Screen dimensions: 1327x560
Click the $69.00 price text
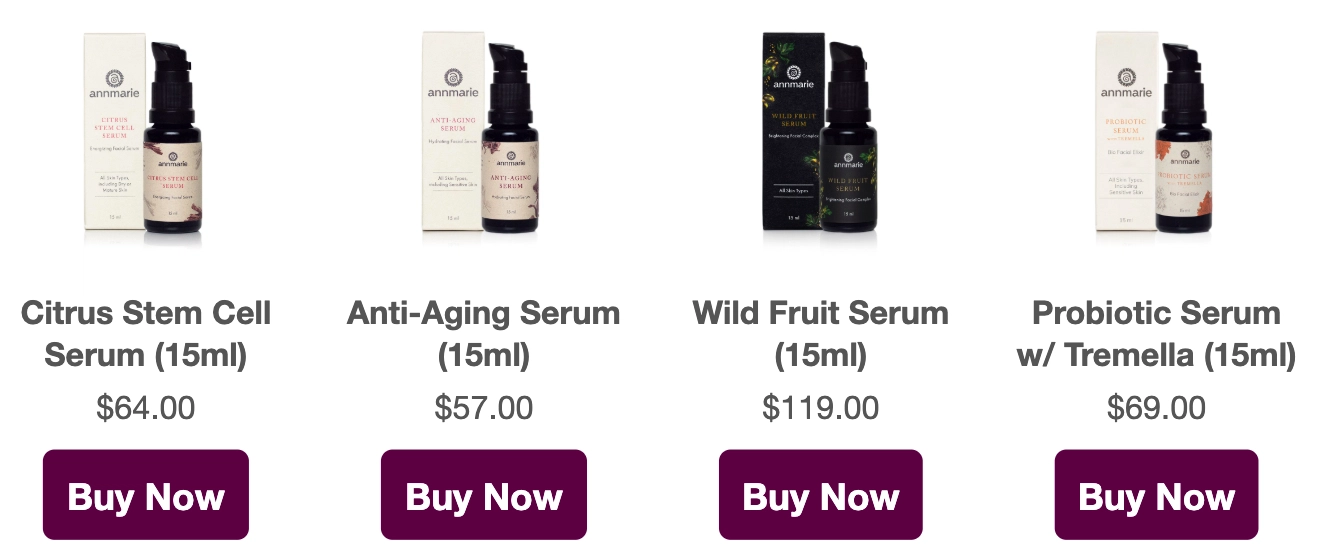(1157, 408)
